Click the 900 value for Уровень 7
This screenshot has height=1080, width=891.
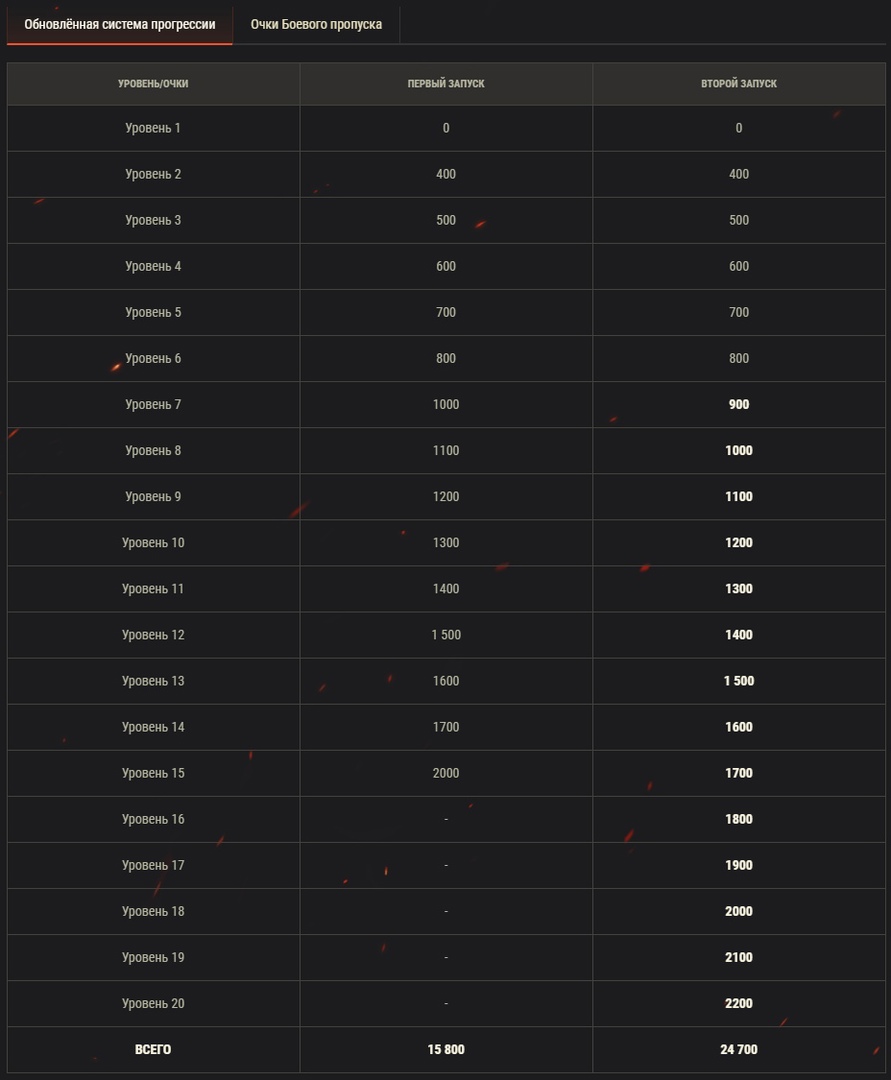pos(739,405)
